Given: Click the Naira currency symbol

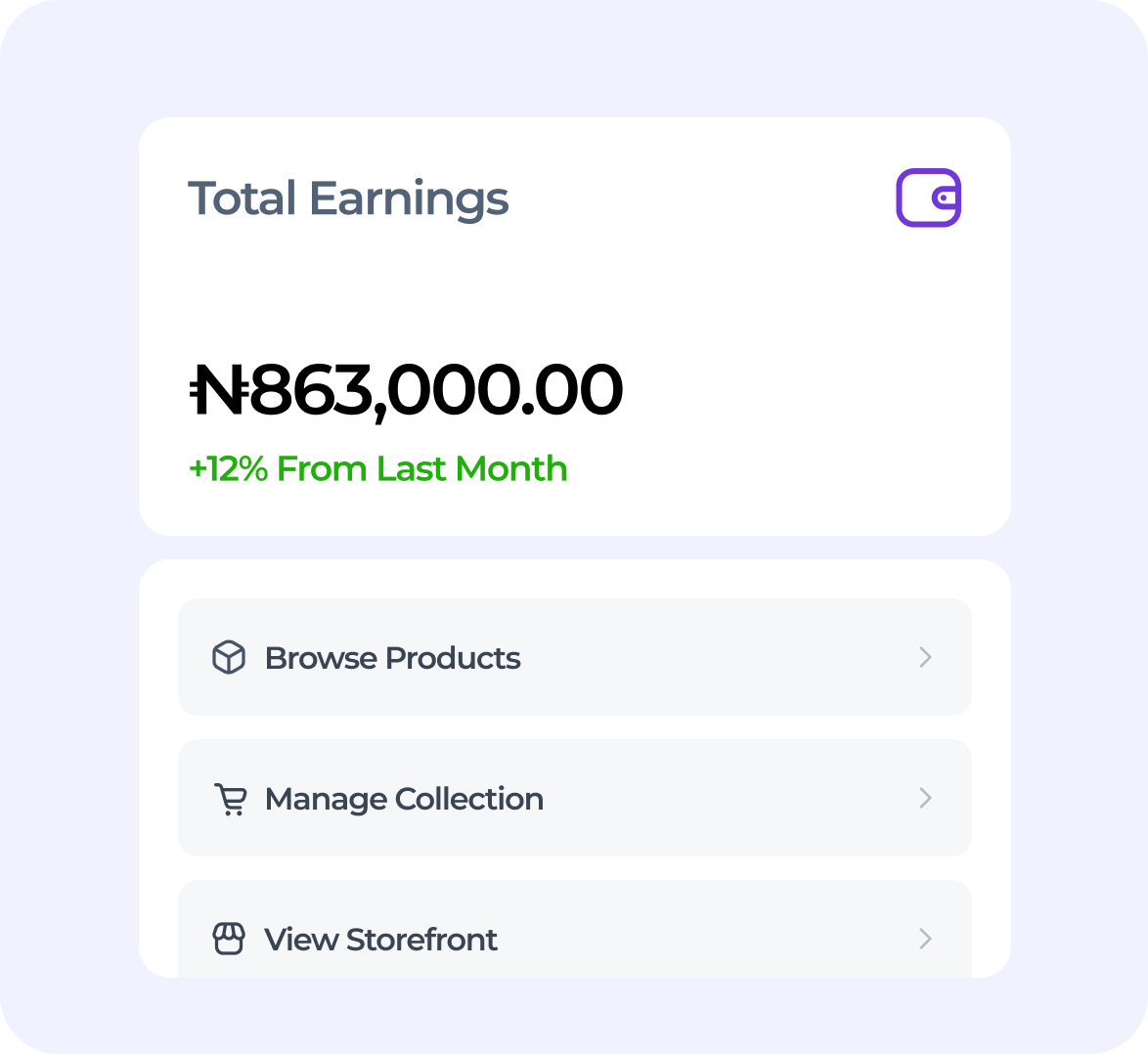Looking at the screenshot, I should click(217, 390).
